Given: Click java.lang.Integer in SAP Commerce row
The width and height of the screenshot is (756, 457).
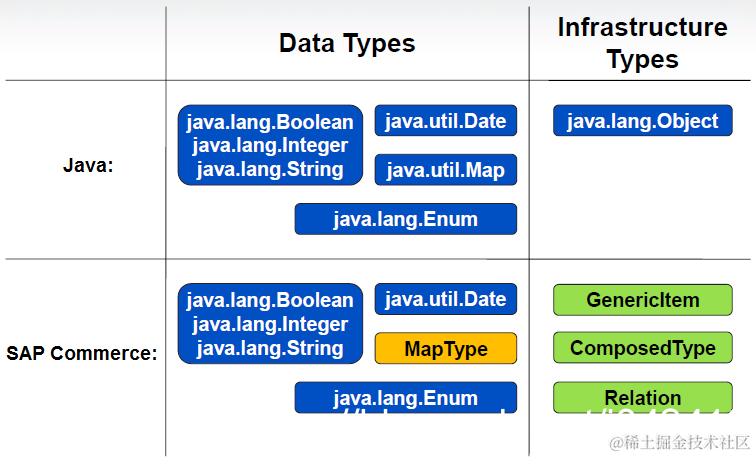Looking at the screenshot, I should pyautogui.click(x=270, y=324).
